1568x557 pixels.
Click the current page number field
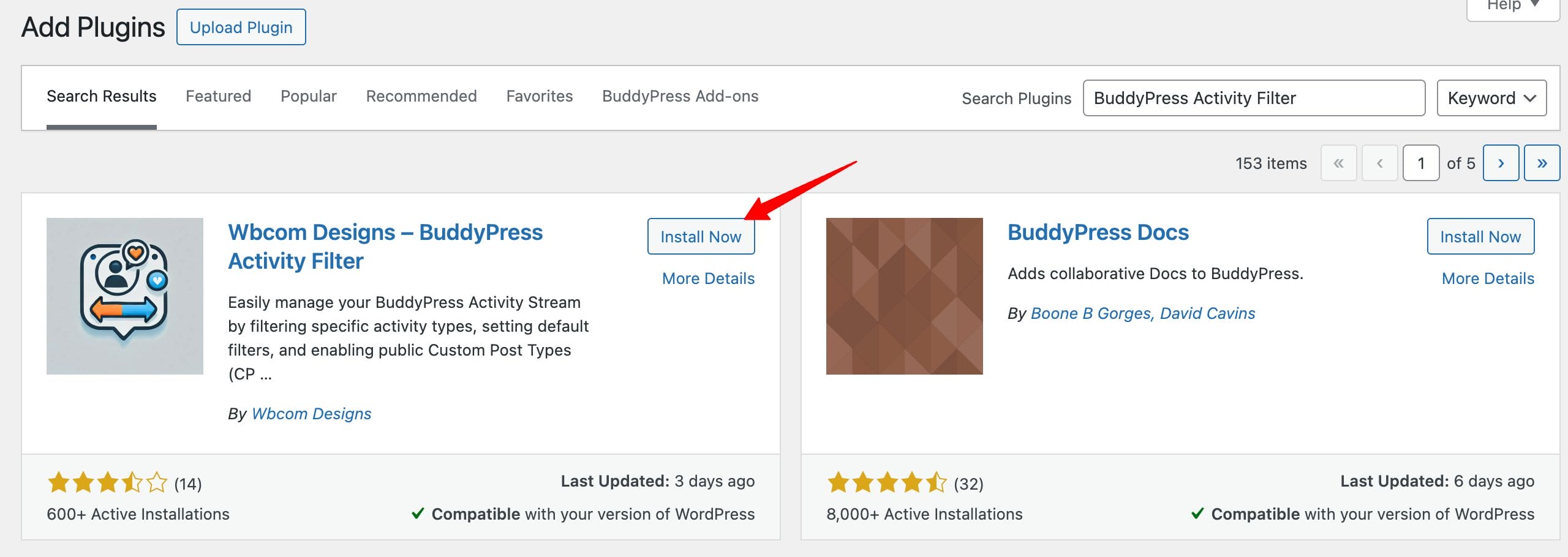[1420, 163]
